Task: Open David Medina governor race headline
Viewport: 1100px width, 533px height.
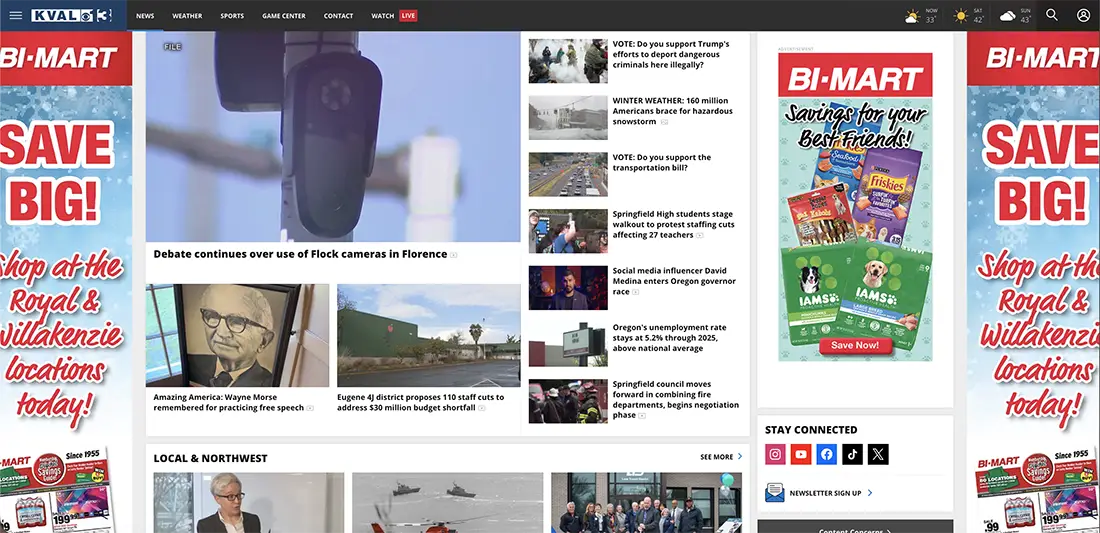Action: coord(674,281)
